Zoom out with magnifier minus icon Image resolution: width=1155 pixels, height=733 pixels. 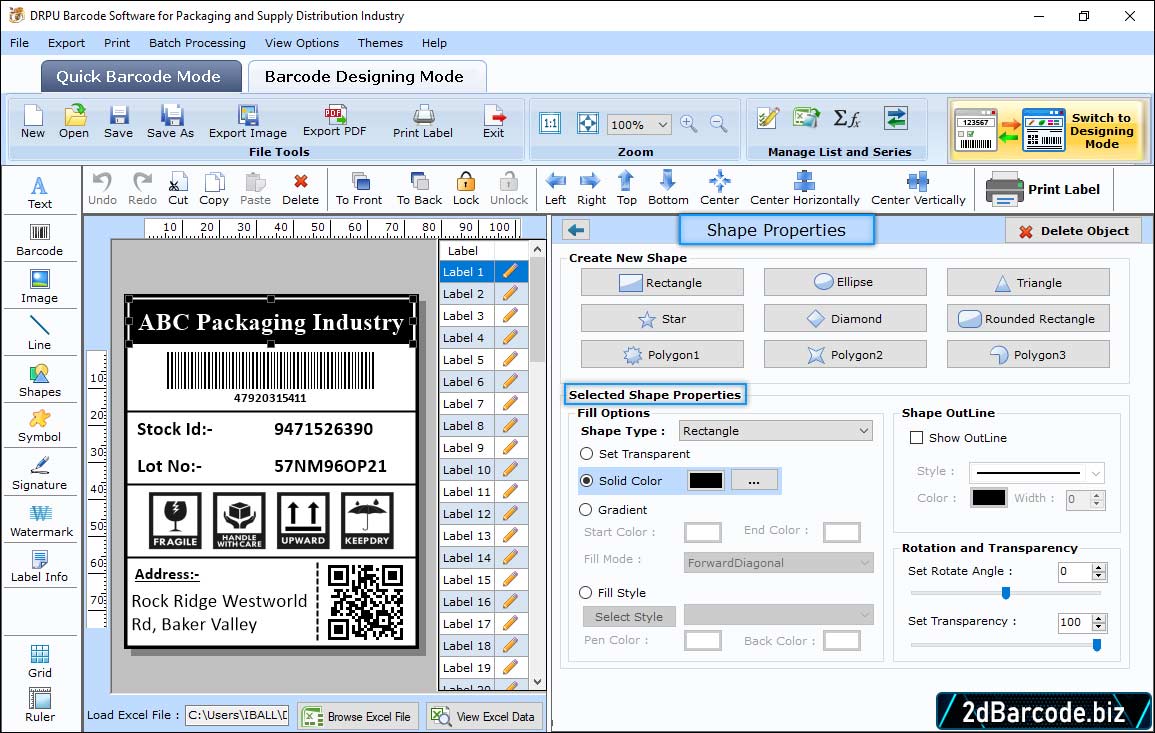point(718,124)
